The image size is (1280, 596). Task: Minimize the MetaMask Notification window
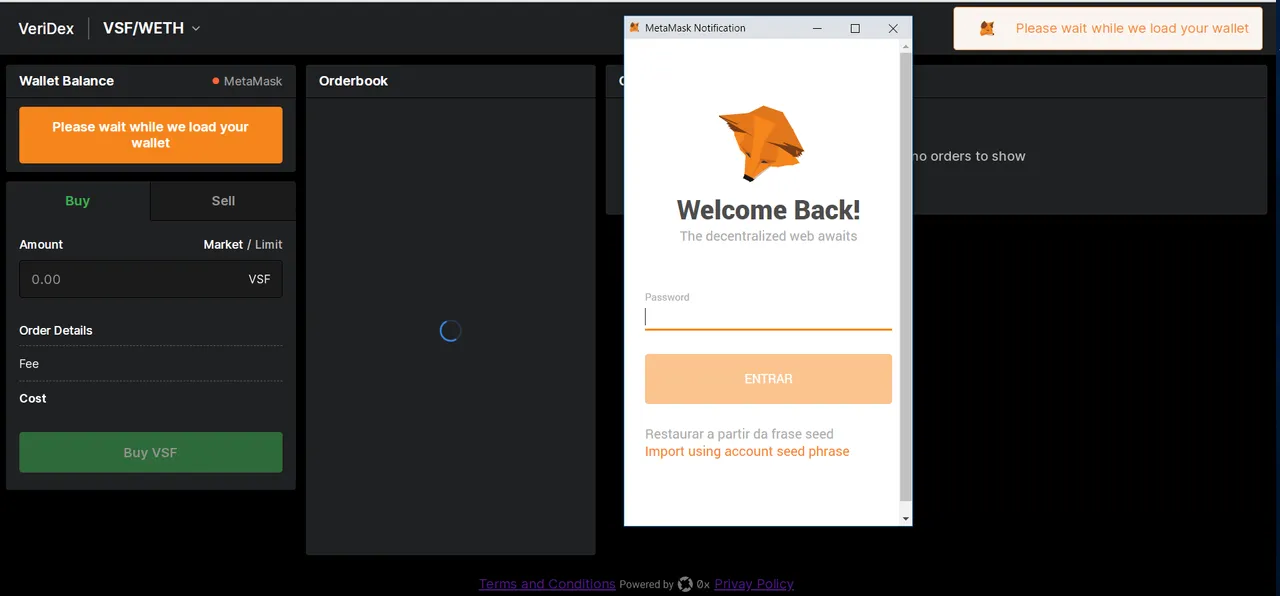(x=816, y=28)
